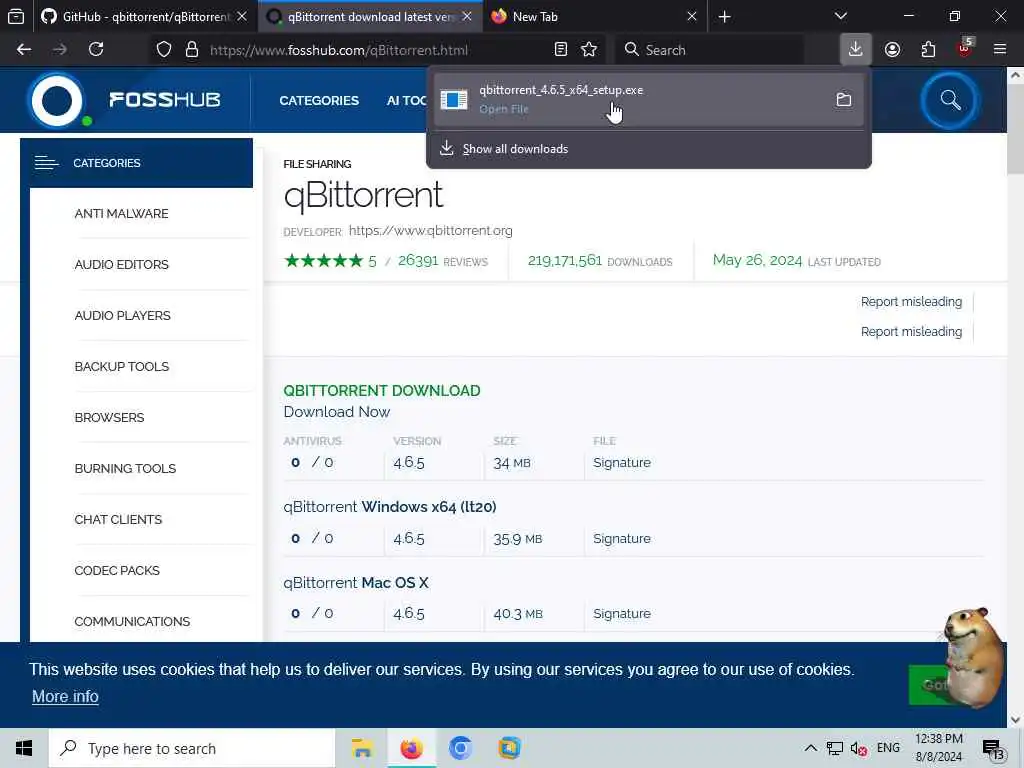Open Signature link for 35.9 MB file
Screen dimensions: 1024x768
[x=622, y=539]
